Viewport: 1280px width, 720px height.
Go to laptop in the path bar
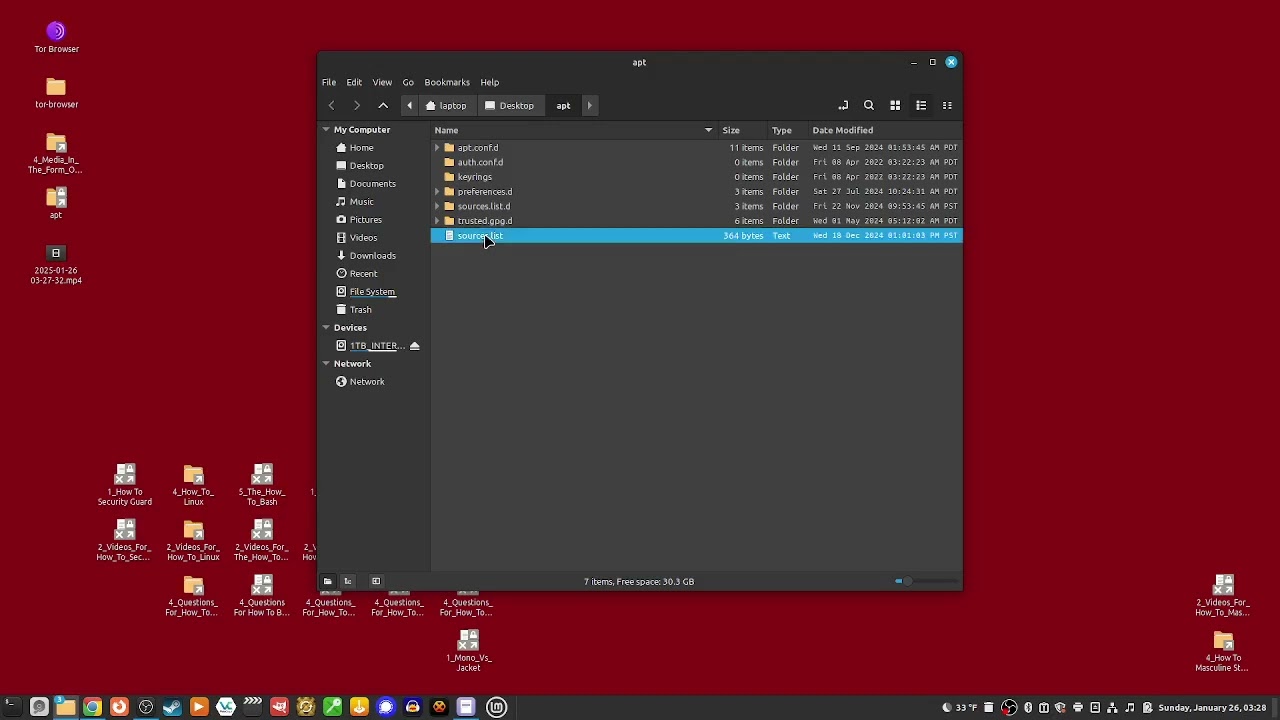coord(446,105)
